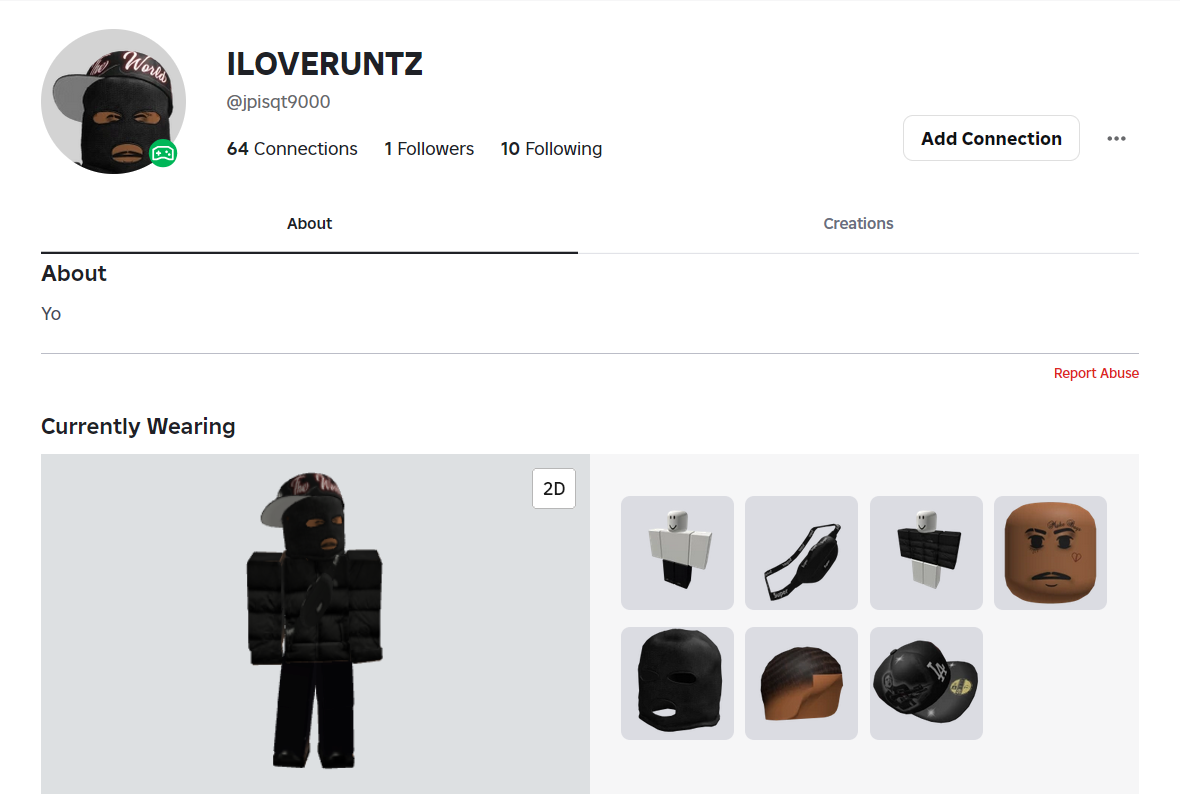Open the black LA cap item
The height and width of the screenshot is (801, 1180).
[x=926, y=683]
